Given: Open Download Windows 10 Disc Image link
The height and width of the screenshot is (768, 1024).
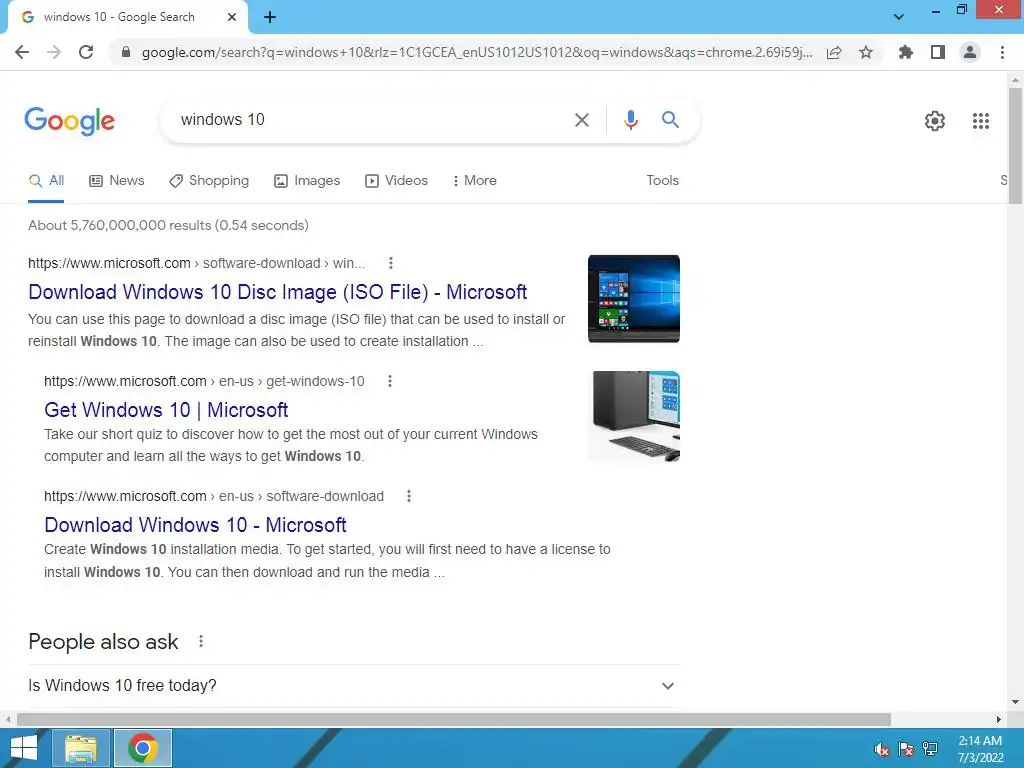Looking at the screenshot, I should coord(278,292).
